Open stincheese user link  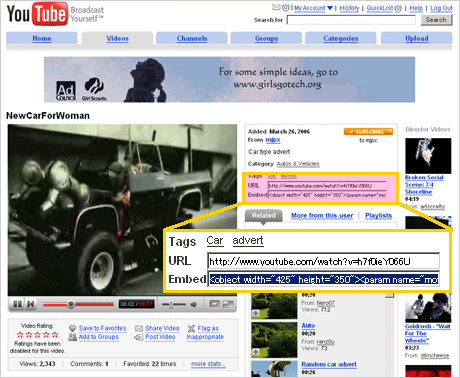435,356
